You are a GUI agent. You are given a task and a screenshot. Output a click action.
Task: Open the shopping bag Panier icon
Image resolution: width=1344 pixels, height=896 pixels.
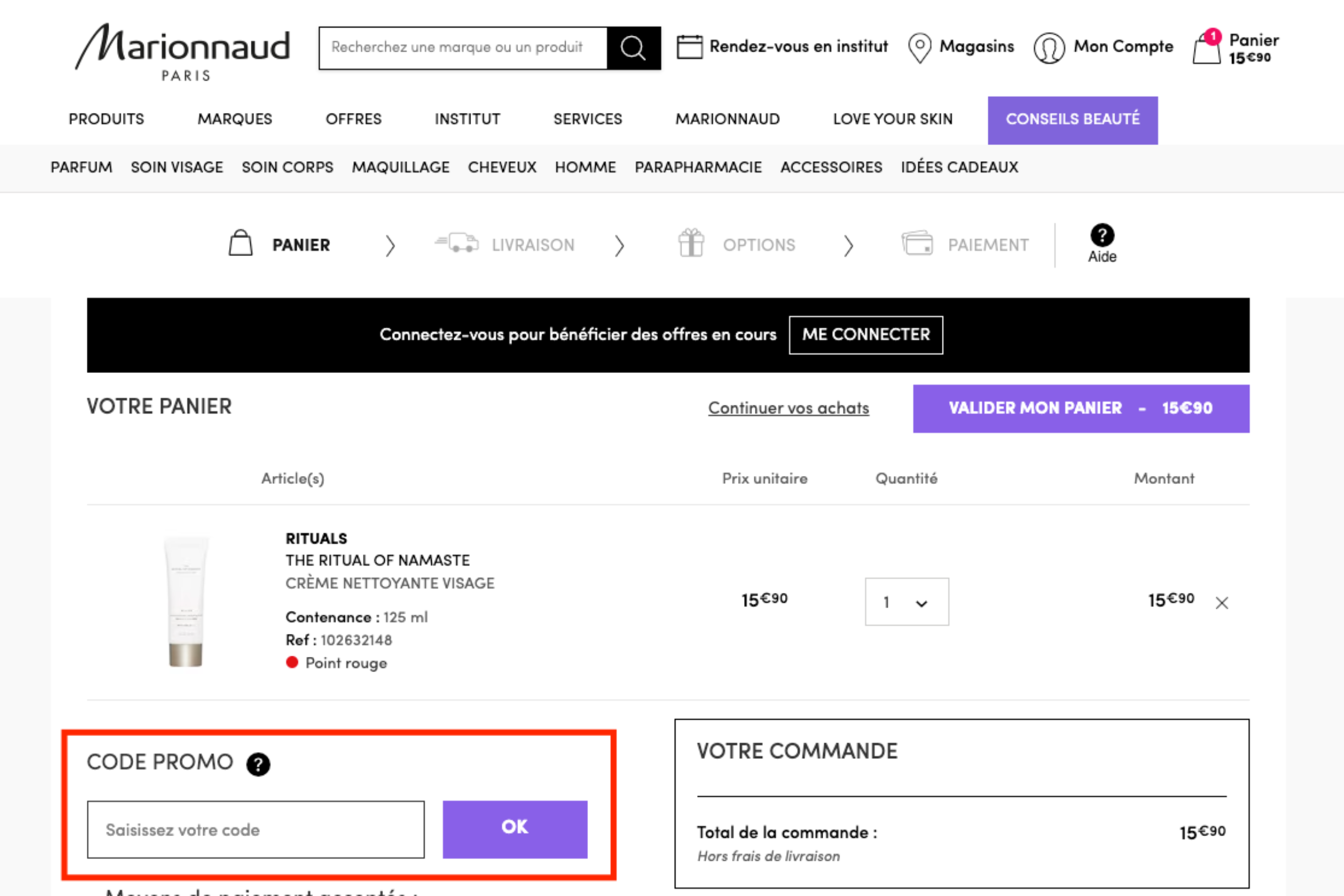coord(1207,48)
